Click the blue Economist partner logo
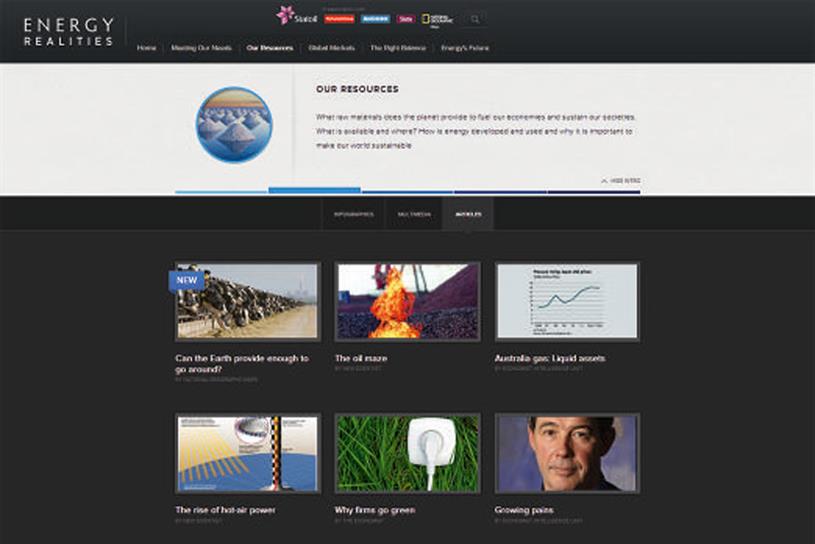 [x=376, y=19]
